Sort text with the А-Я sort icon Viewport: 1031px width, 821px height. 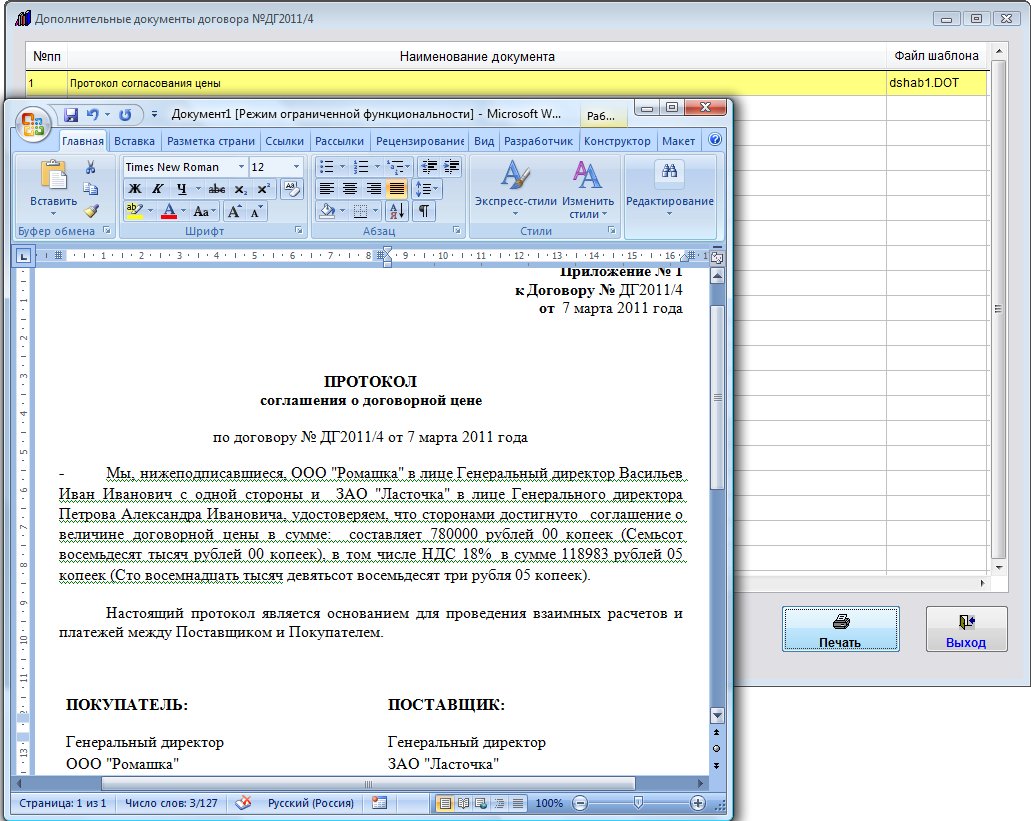(397, 211)
